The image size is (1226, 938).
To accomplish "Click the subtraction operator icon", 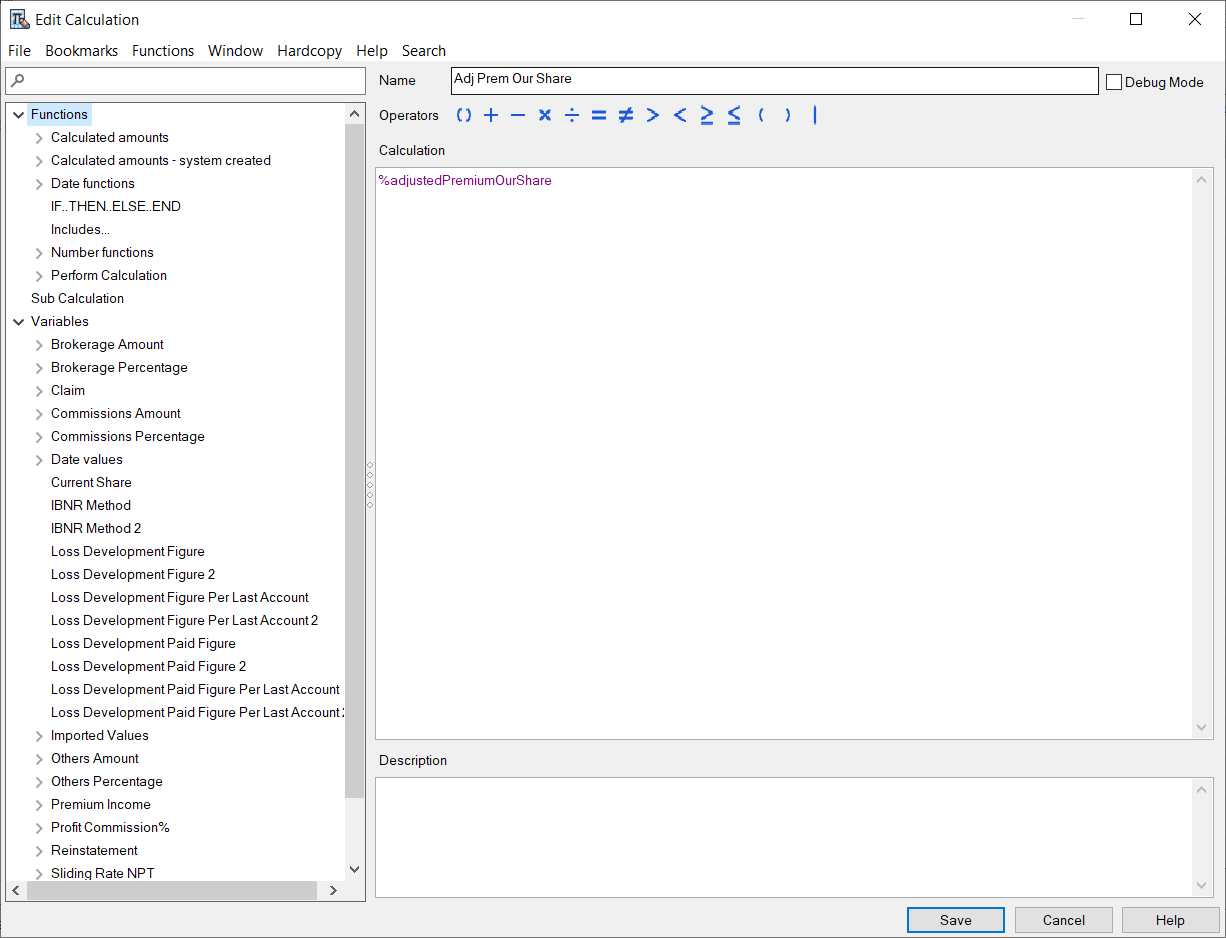I will (x=517, y=115).
